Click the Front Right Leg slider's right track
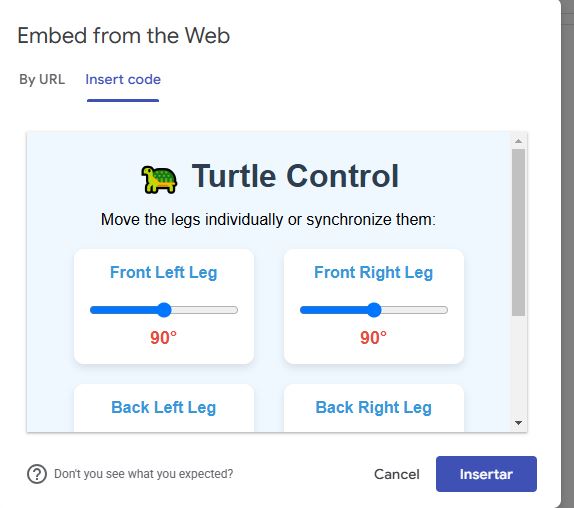The height and width of the screenshot is (508, 574). 414,310
